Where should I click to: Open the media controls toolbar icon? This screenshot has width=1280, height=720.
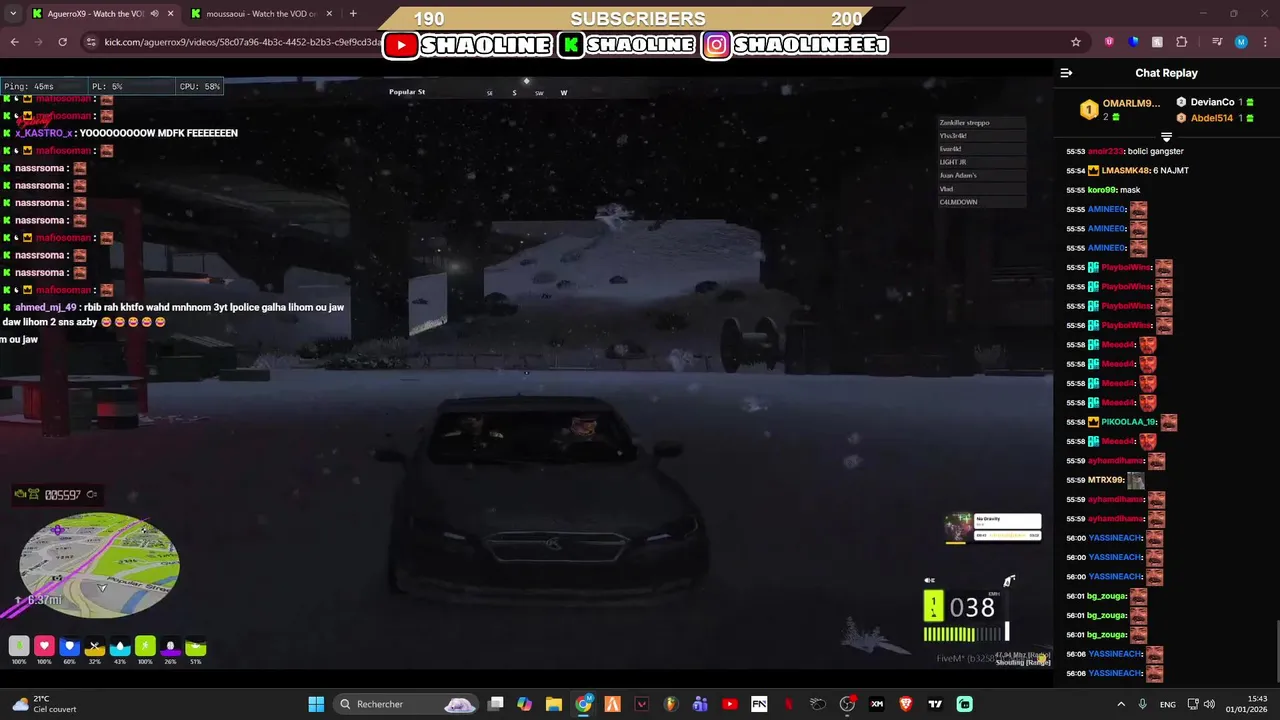click(1217, 42)
